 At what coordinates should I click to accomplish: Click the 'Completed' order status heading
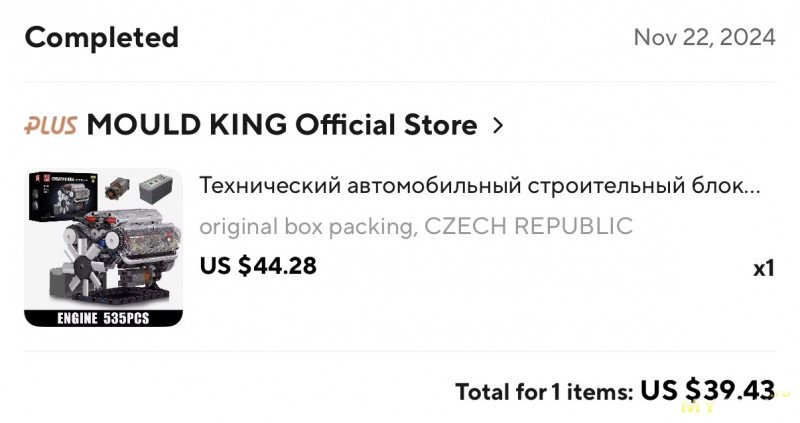tap(101, 38)
